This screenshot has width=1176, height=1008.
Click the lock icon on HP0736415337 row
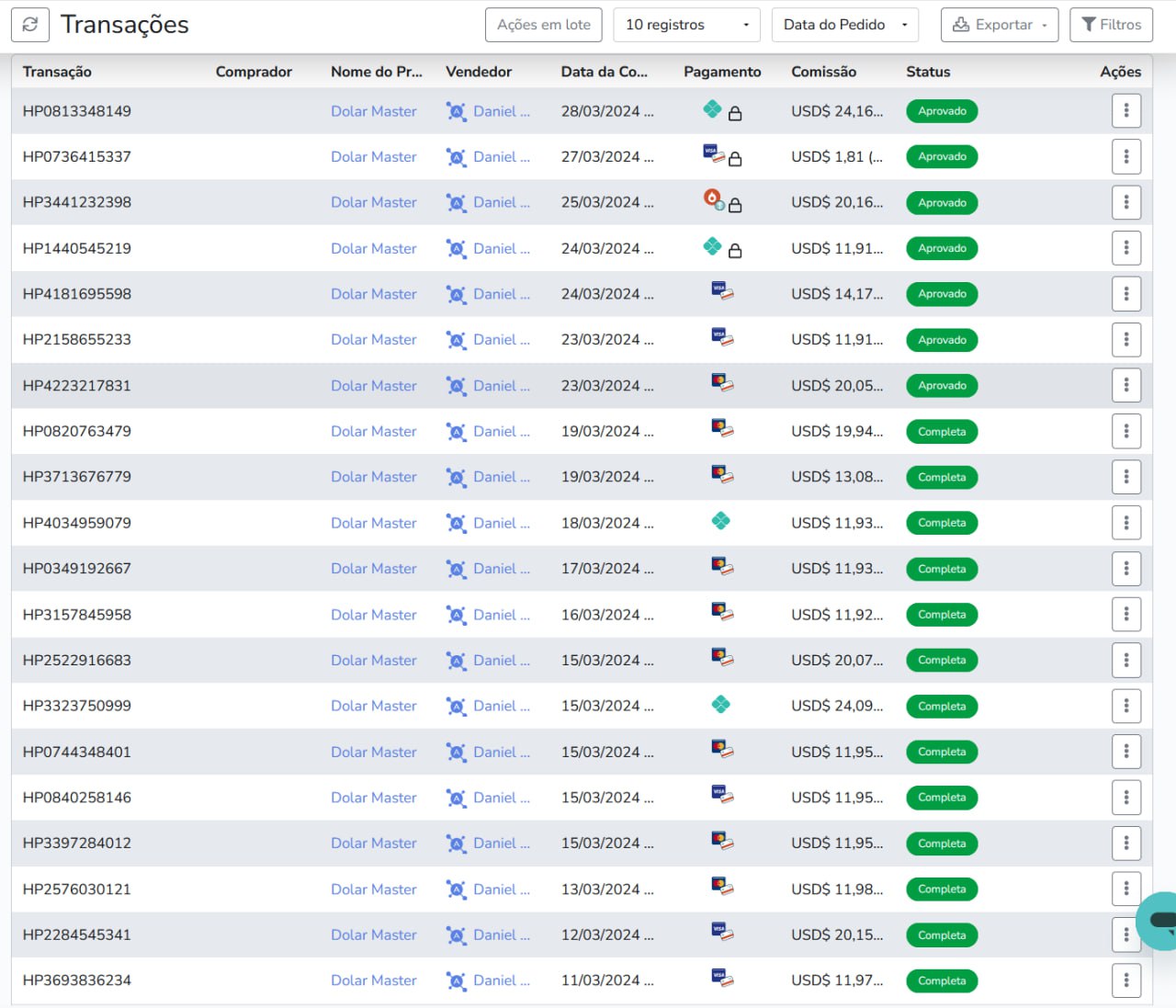tap(735, 159)
